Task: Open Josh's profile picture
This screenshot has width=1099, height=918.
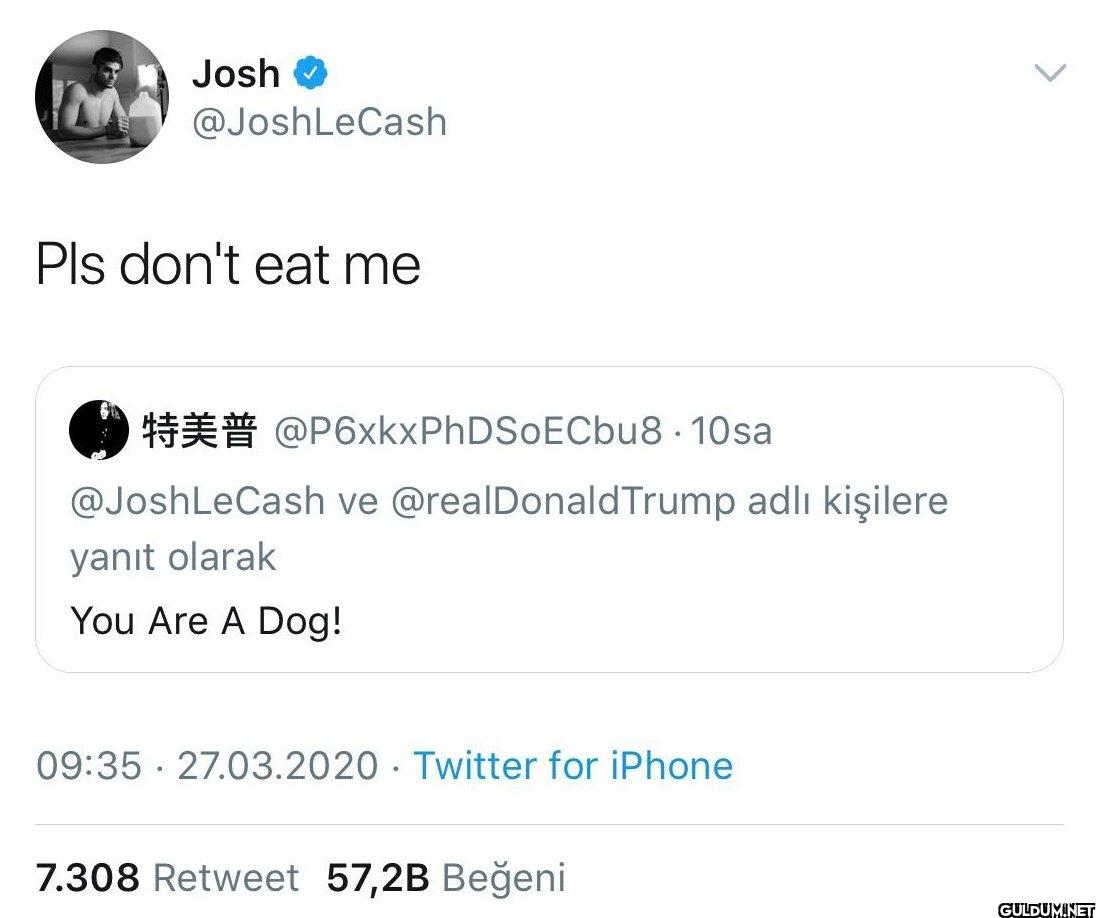Action: point(102,97)
